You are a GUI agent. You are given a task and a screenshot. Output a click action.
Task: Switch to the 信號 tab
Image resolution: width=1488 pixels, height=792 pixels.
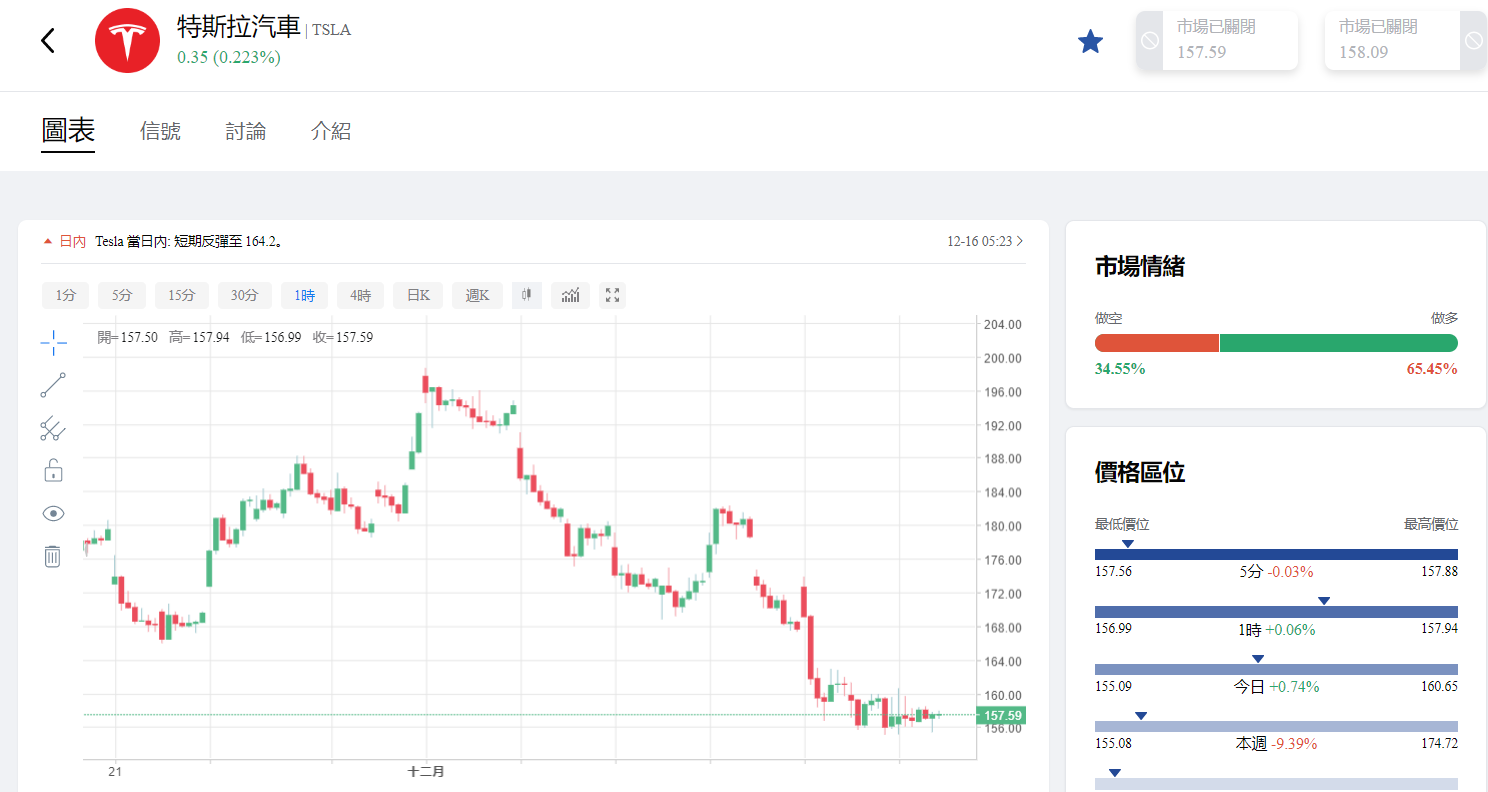pyautogui.click(x=160, y=131)
